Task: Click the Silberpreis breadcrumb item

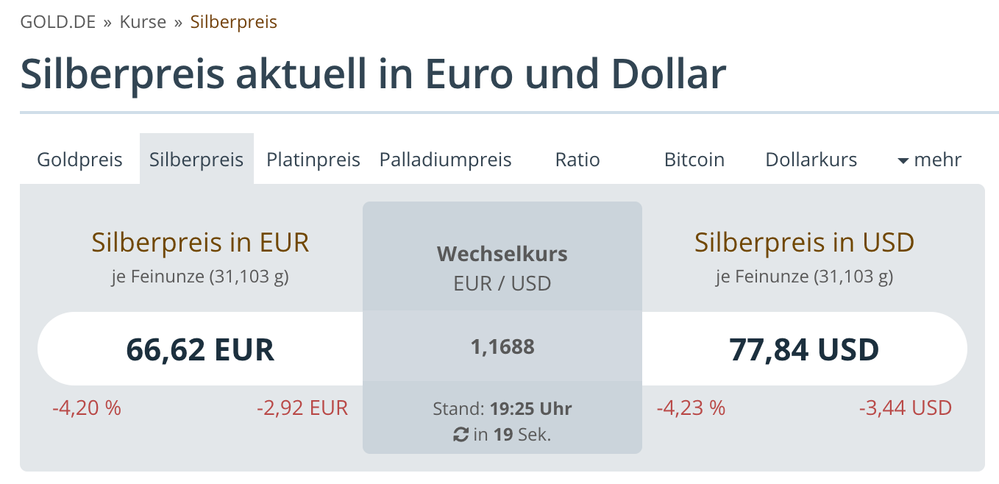Action: 234,22
